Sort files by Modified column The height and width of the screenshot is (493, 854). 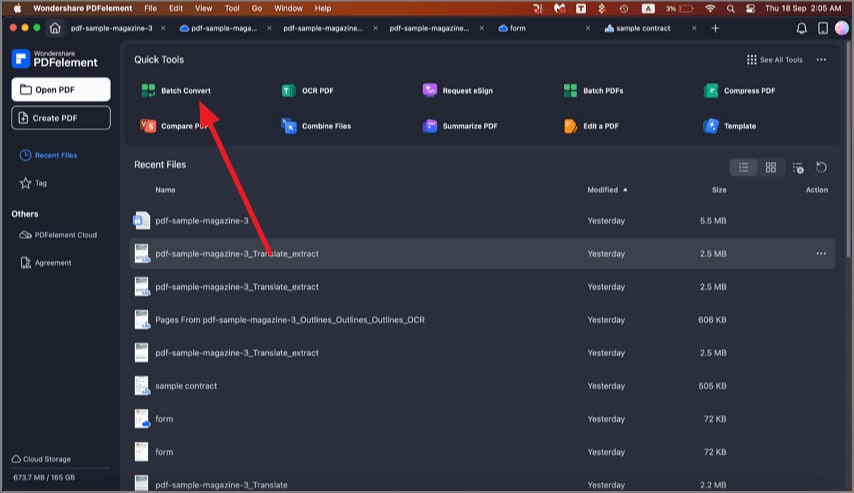(x=607, y=190)
